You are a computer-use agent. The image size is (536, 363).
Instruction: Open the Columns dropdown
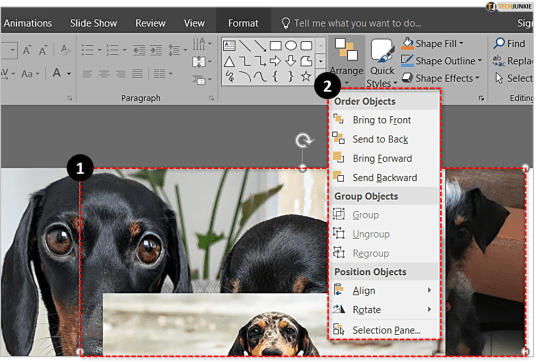coord(163,74)
